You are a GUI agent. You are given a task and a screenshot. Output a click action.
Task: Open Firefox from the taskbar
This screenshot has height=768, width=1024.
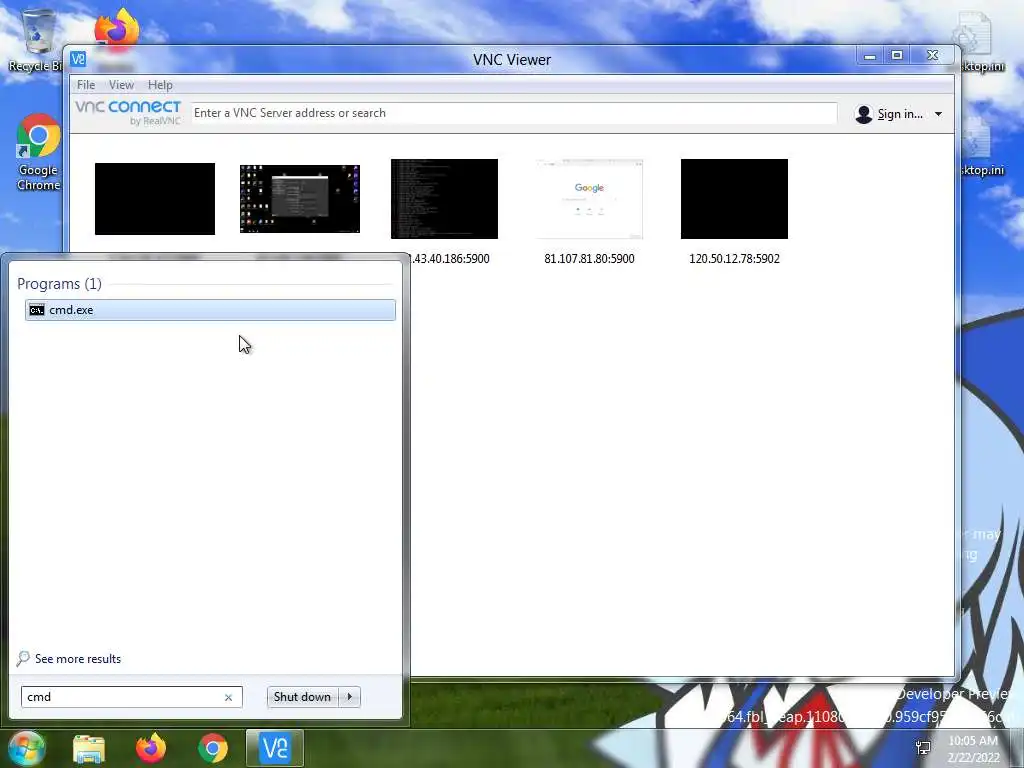(x=151, y=748)
